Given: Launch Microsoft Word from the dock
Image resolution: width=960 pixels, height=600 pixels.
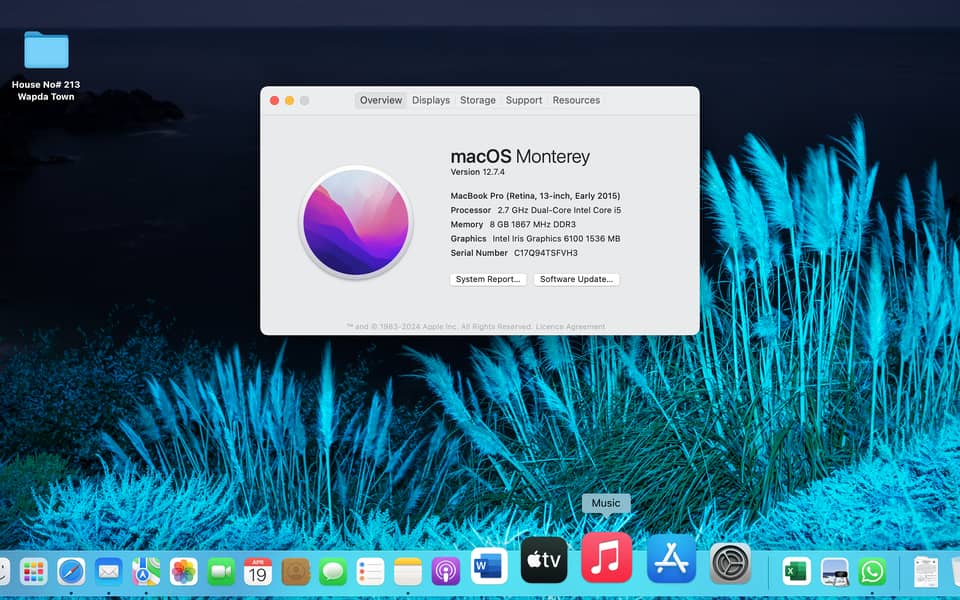Looking at the screenshot, I should [489, 566].
